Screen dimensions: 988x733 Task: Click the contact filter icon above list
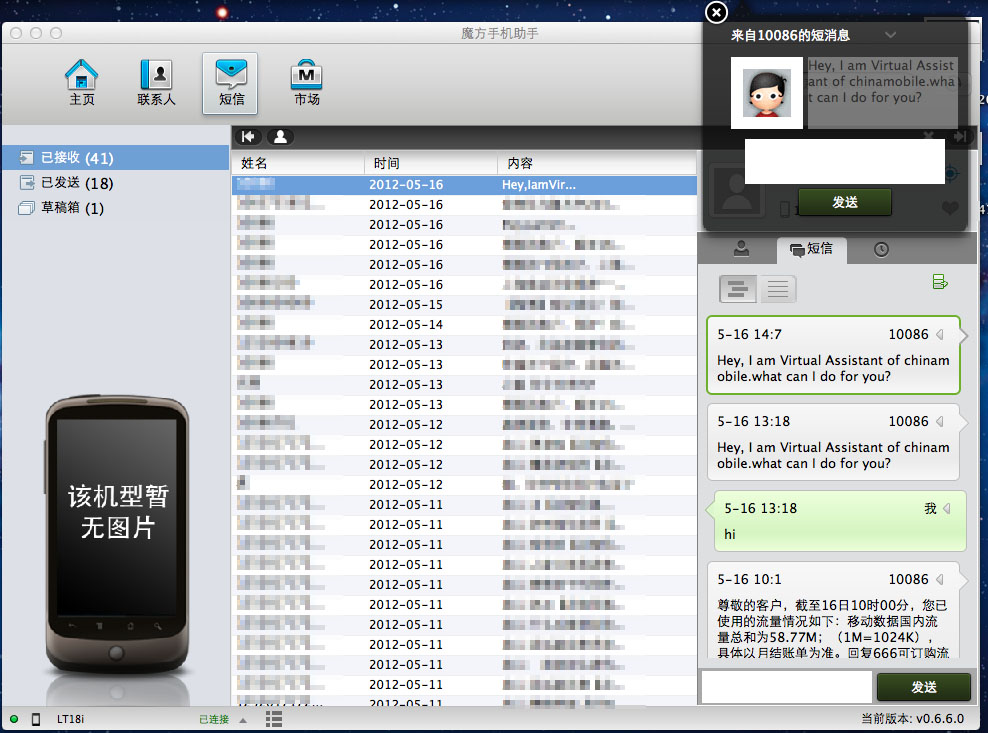point(280,137)
